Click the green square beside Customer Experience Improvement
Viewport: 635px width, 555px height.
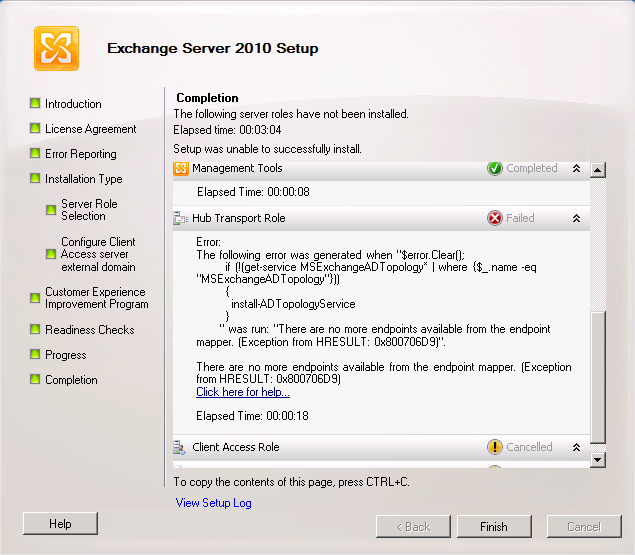35,298
